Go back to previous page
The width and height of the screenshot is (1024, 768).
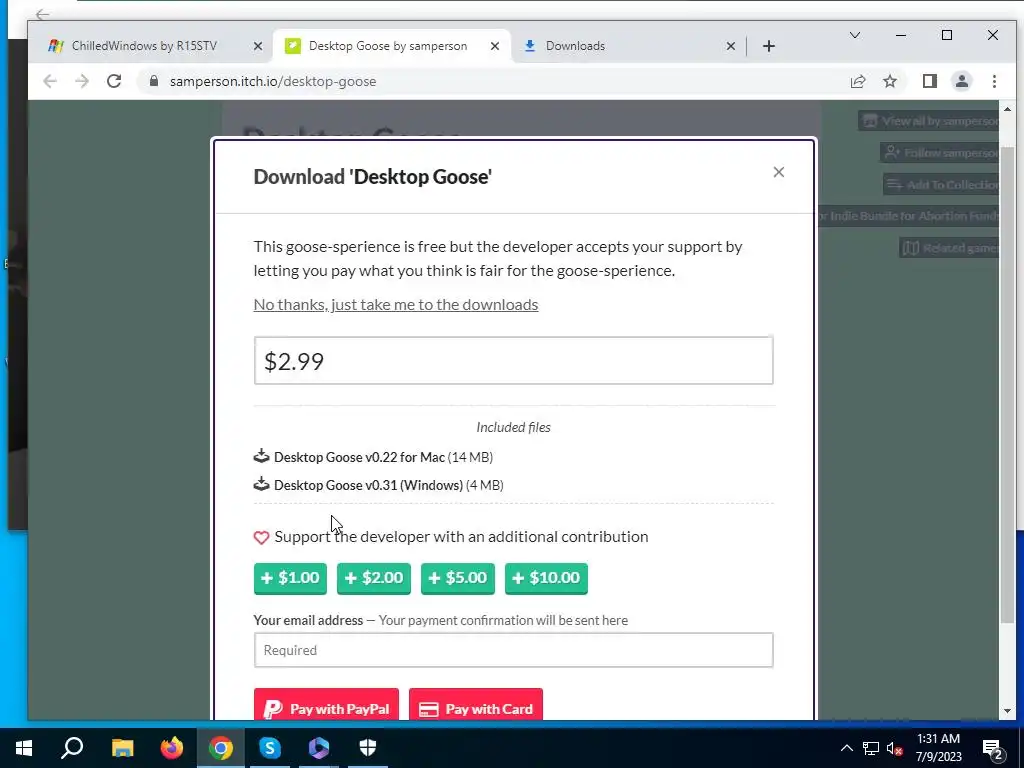(50, 81)
